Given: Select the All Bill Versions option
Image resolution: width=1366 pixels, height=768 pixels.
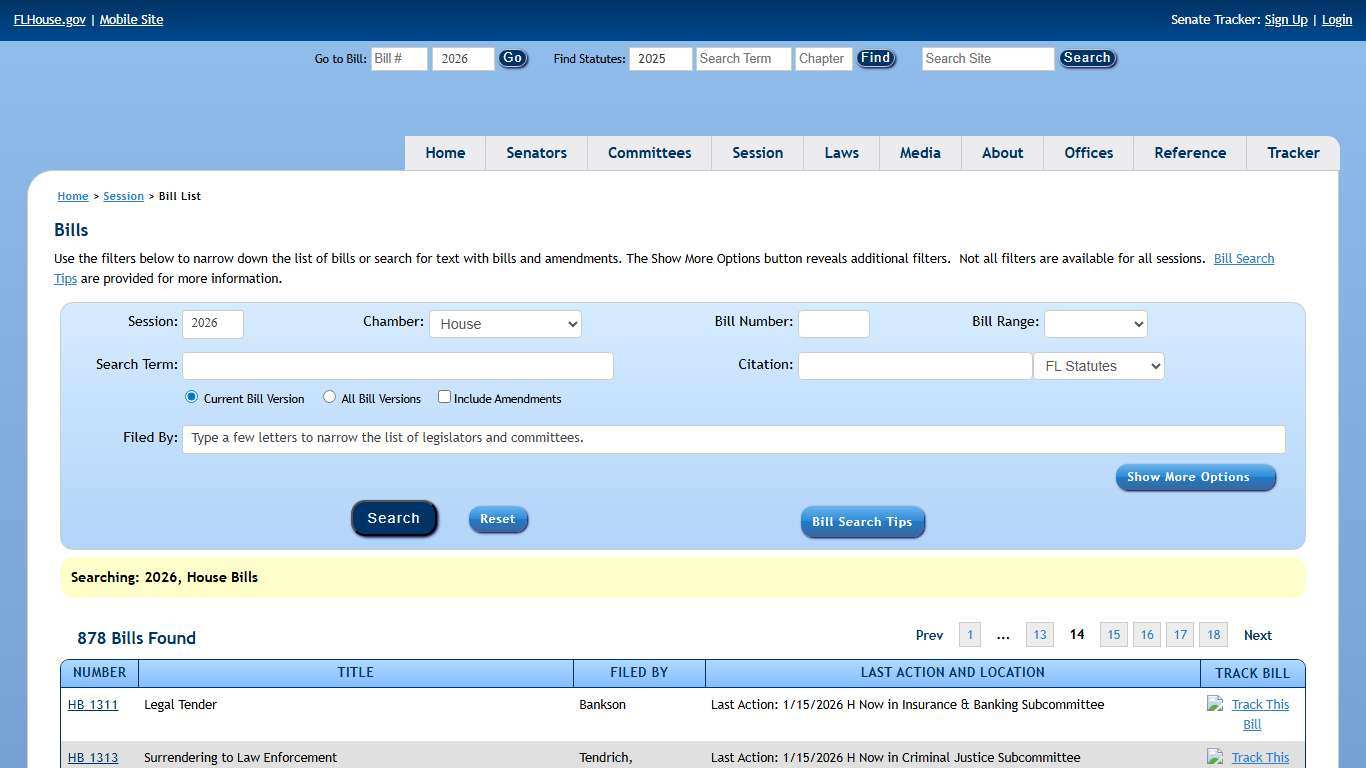Looking at the screenshot, I should click(x=329, y=397).
